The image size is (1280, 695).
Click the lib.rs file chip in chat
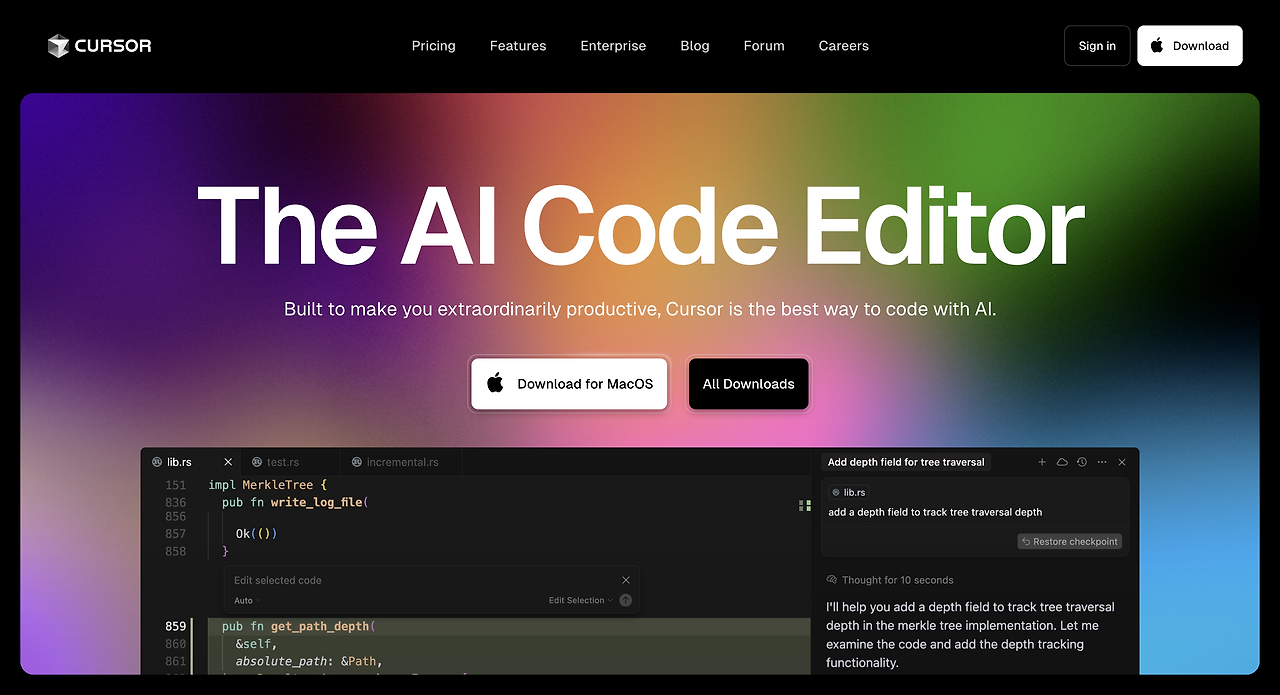pos(849,492)
